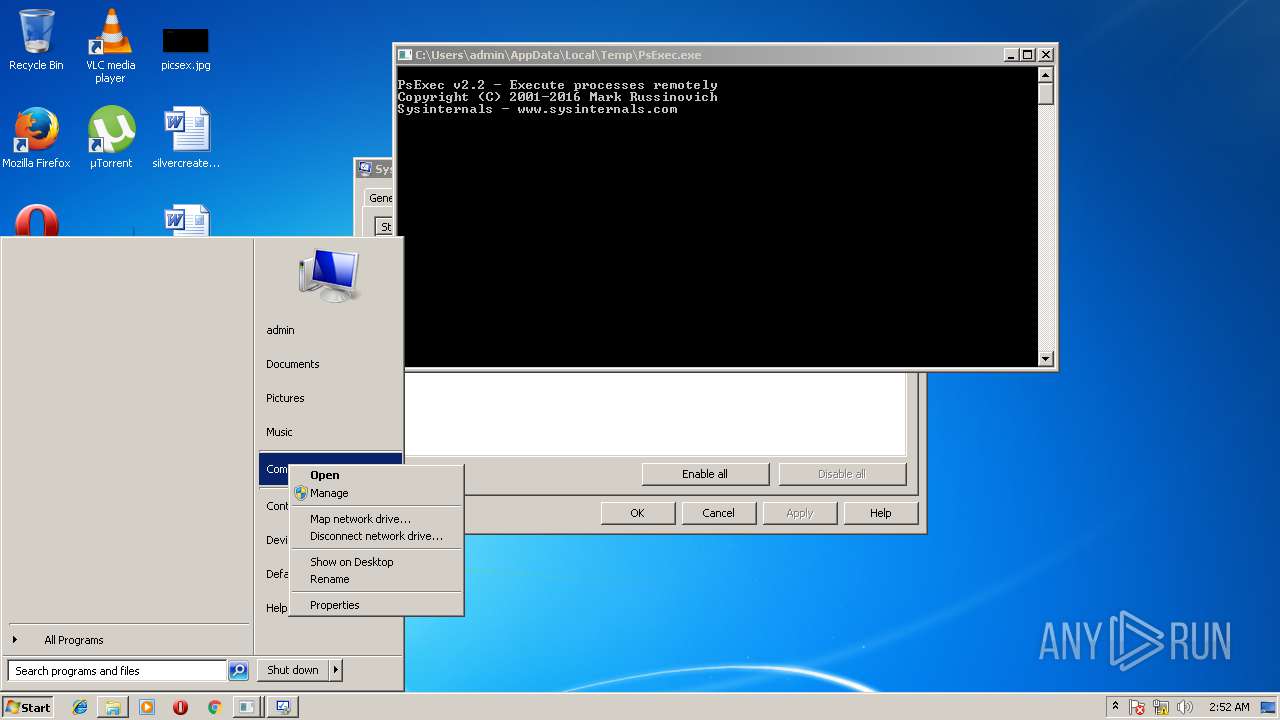Open the Shut down options arrow
This screenshot has width=1280, height=720.
335,670
